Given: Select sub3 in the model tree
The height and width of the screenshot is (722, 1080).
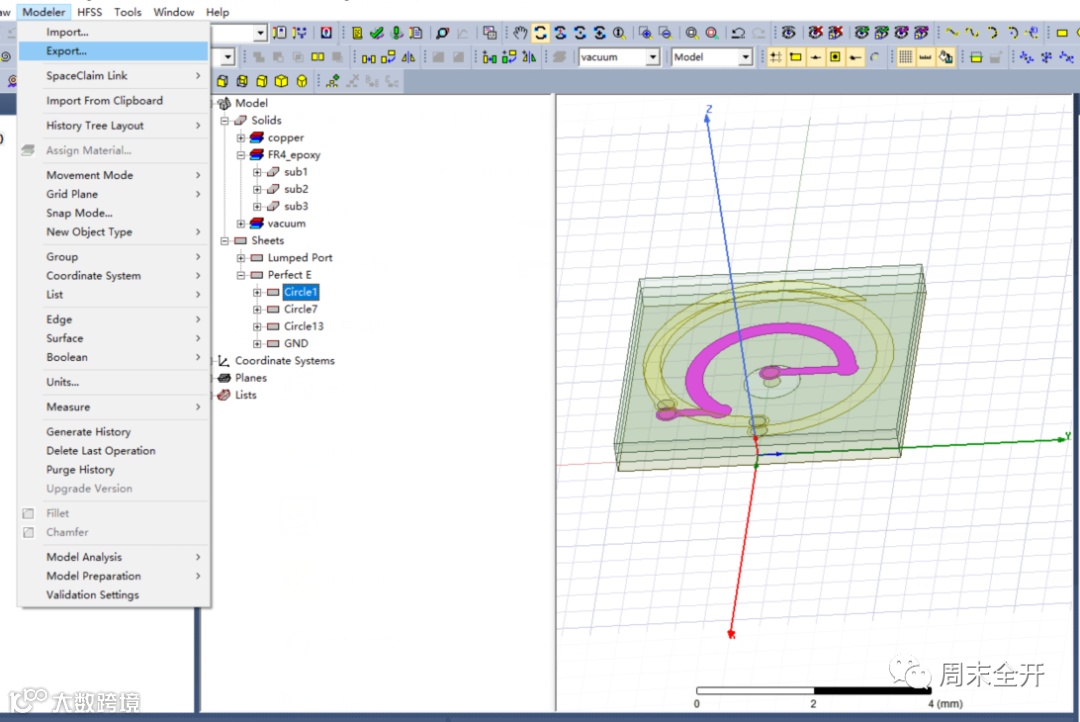Looking at the screenshot, I should [296, 206].
